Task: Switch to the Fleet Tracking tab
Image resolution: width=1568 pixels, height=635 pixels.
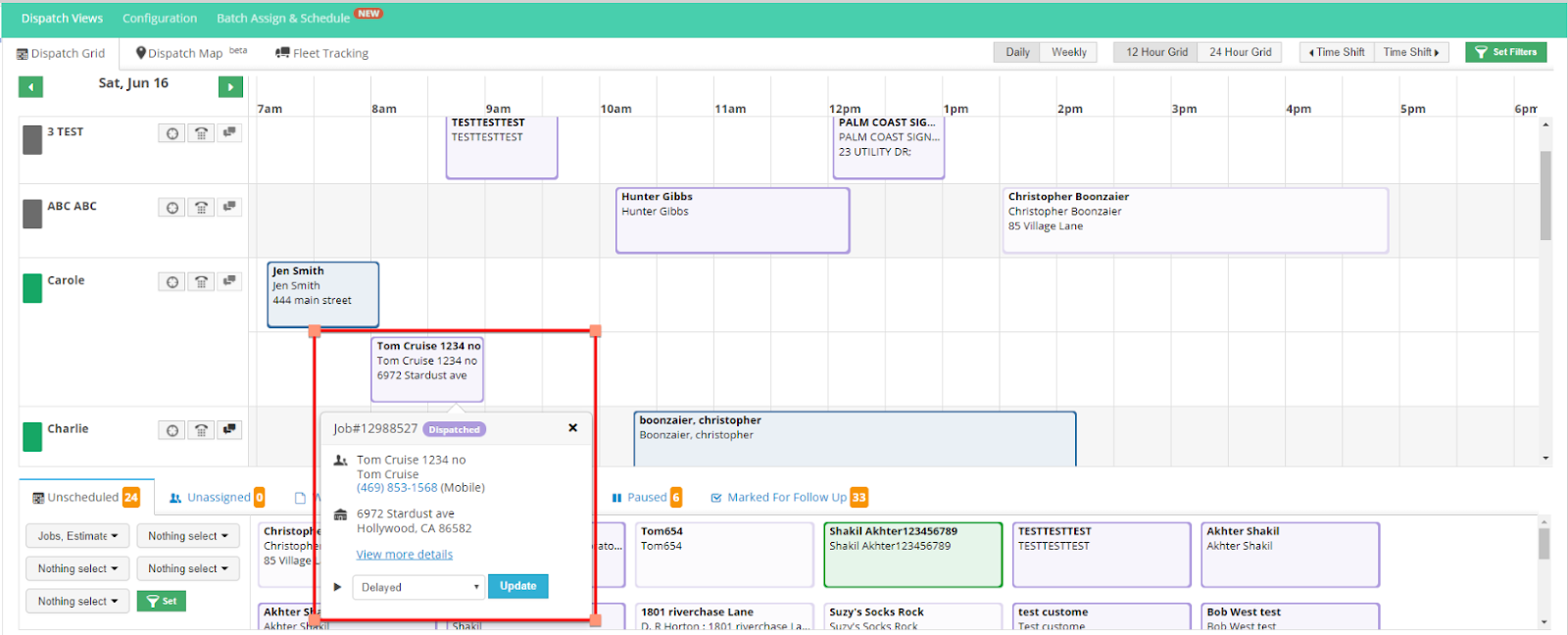Action: click(x=322, y=53)
